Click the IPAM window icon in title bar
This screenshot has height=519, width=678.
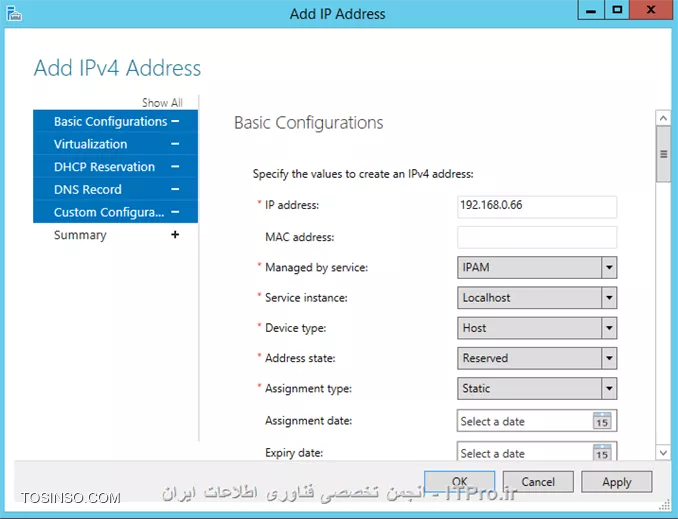(x=14, y=13)
